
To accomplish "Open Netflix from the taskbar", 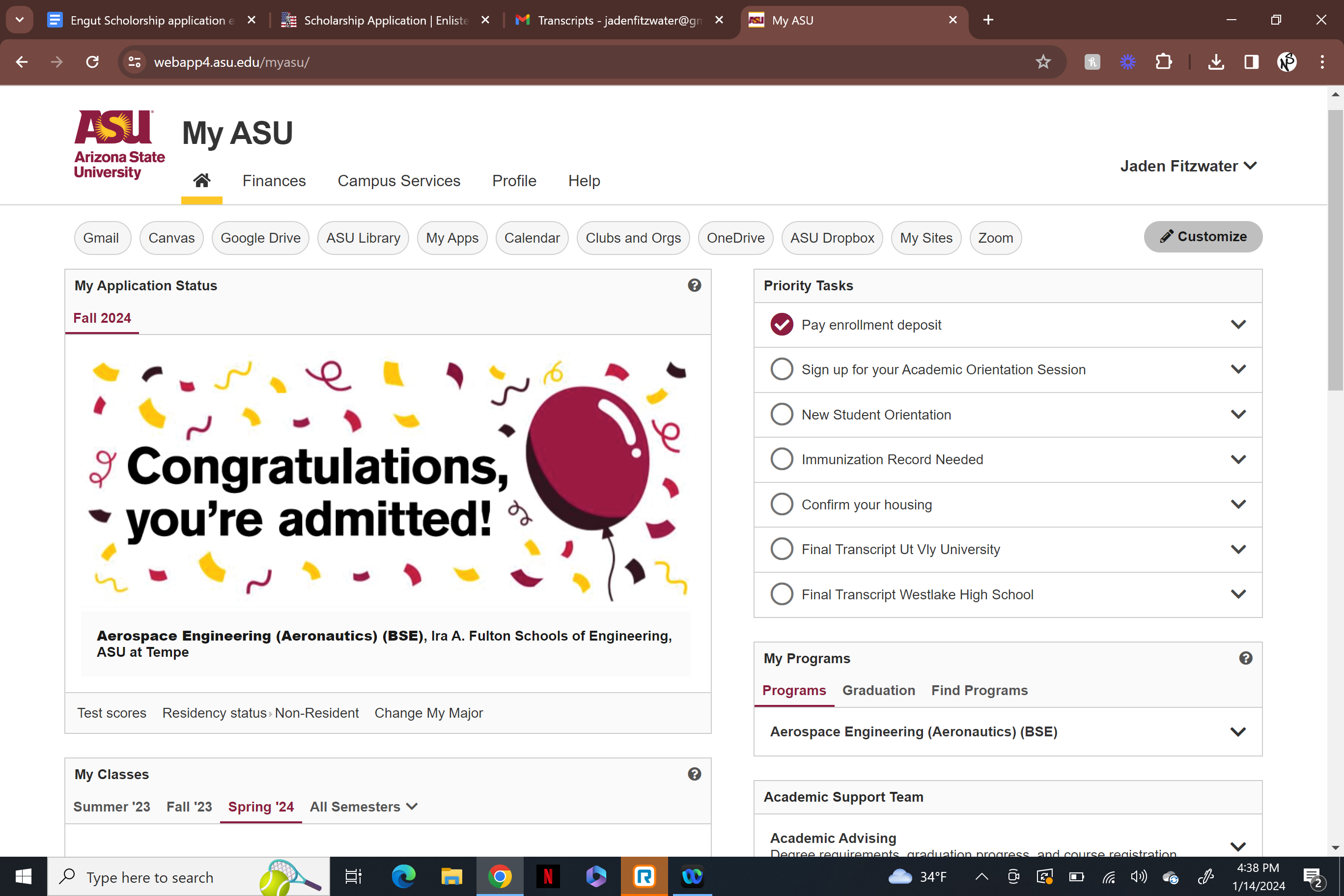I will pyautogui.click(x=547, y=876).
